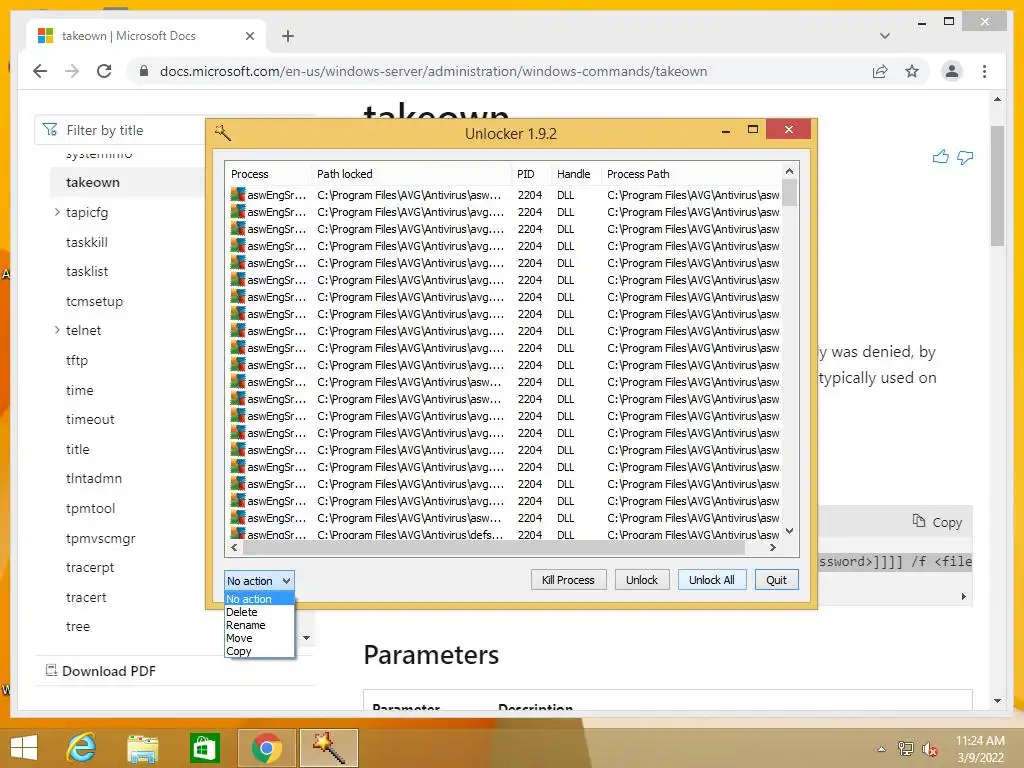Open tracert sidebar item
Screen dimensions: 1024x768
pyautogui.click(x=86, y=597)
